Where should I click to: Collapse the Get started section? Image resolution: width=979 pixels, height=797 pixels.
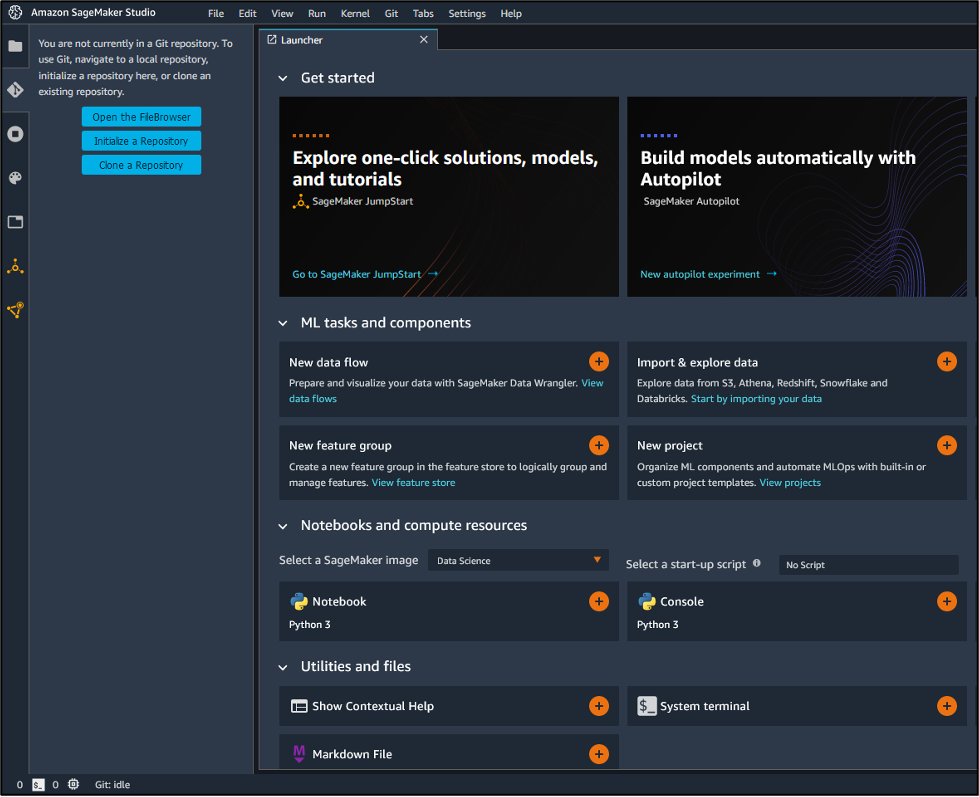283,77
